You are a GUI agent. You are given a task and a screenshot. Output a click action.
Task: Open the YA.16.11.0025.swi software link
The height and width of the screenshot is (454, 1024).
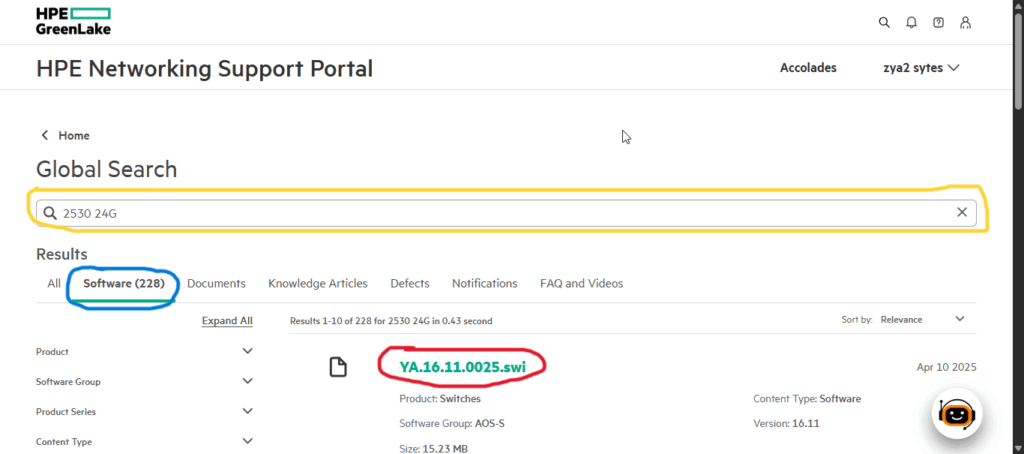click(462, 367)
